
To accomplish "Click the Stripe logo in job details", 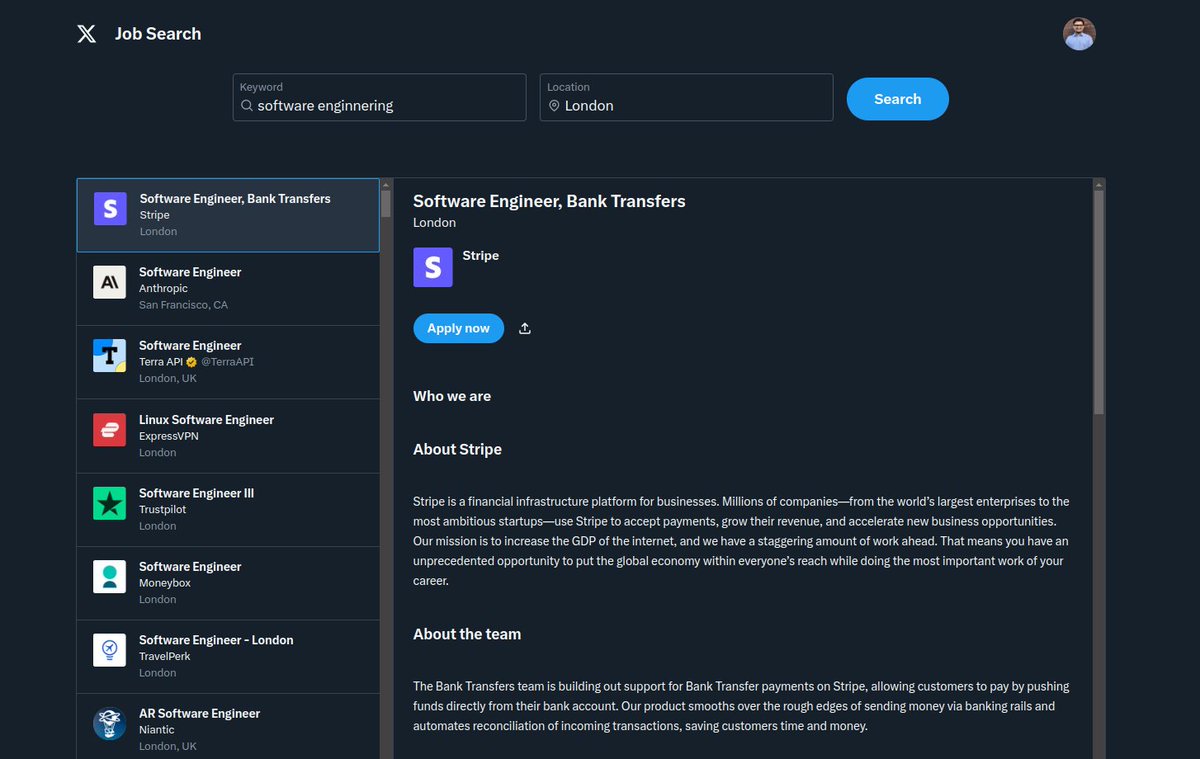I will 433,267.
